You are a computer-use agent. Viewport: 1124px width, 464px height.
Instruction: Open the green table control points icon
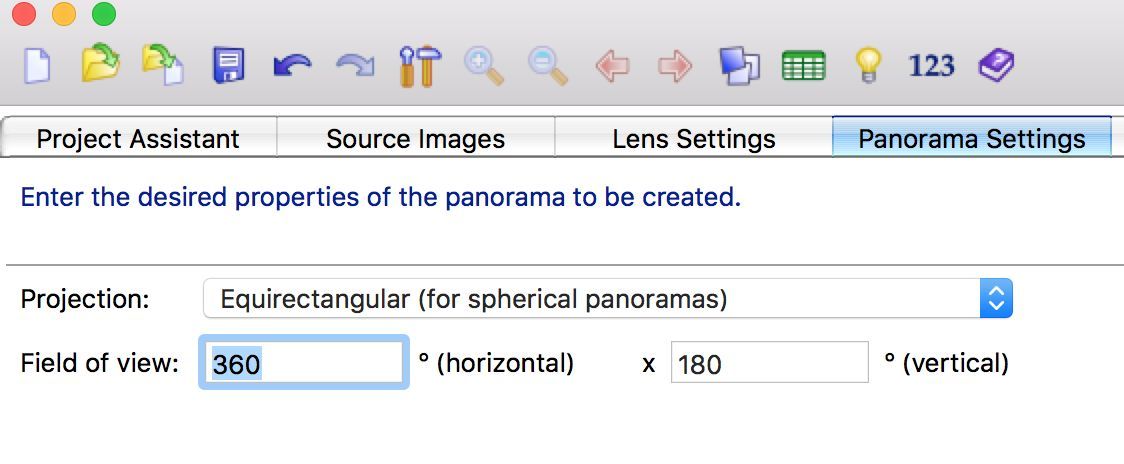[804, 66]
